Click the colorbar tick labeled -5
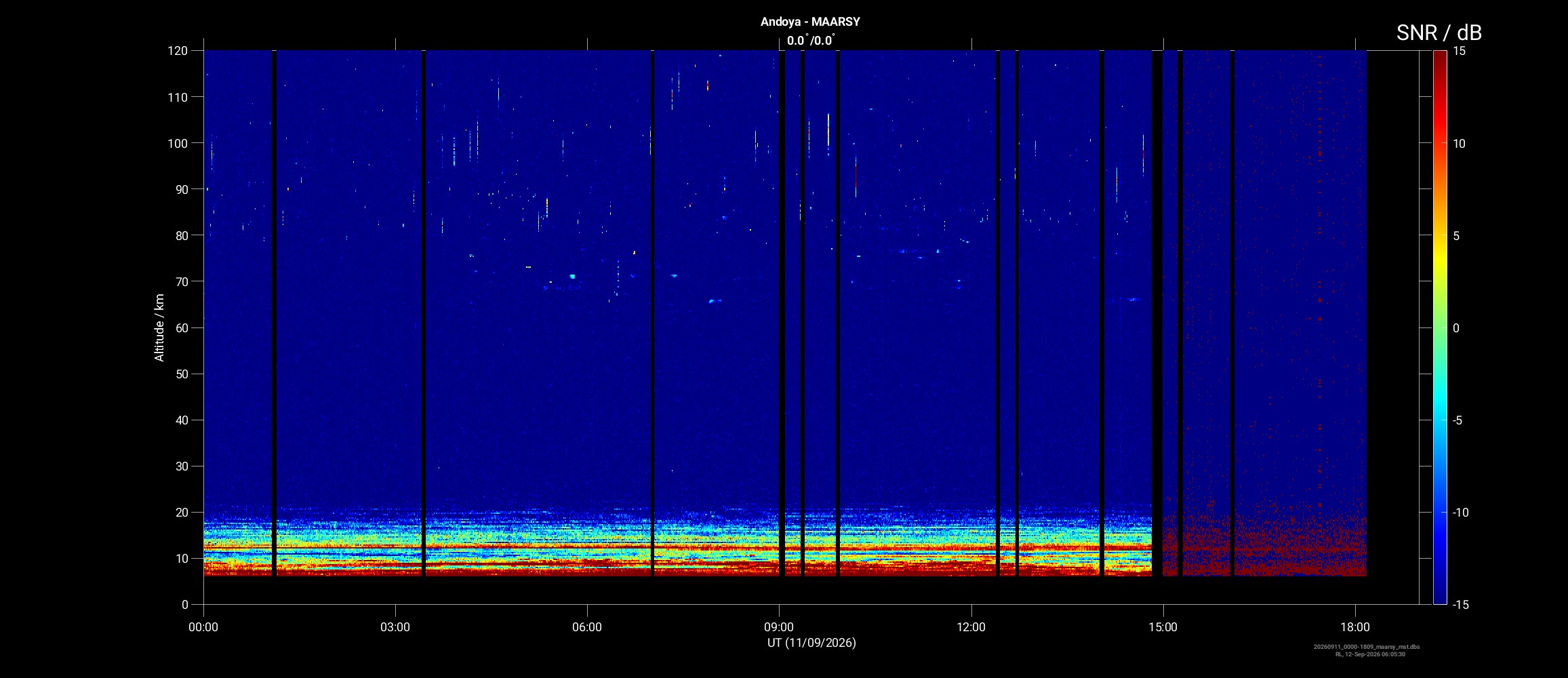The image size is (1568, 678). (1457, 420)
